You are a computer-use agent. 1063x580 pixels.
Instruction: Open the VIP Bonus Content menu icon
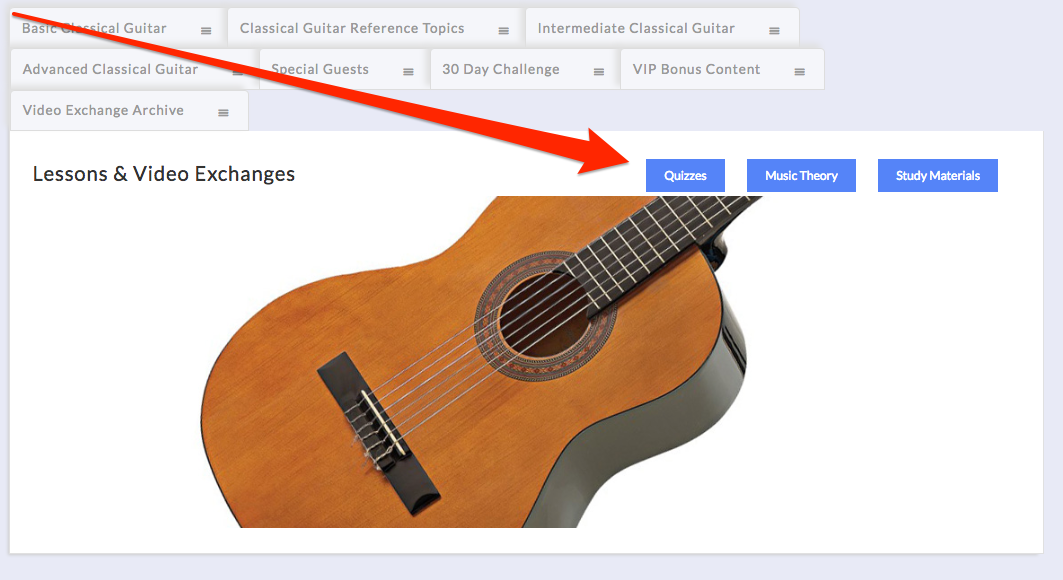(800, 72)
